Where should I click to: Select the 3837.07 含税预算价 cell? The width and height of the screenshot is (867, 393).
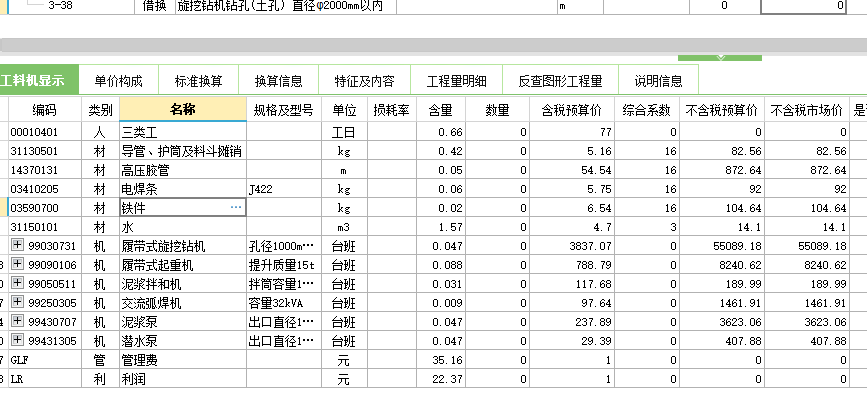pos(572,245)
